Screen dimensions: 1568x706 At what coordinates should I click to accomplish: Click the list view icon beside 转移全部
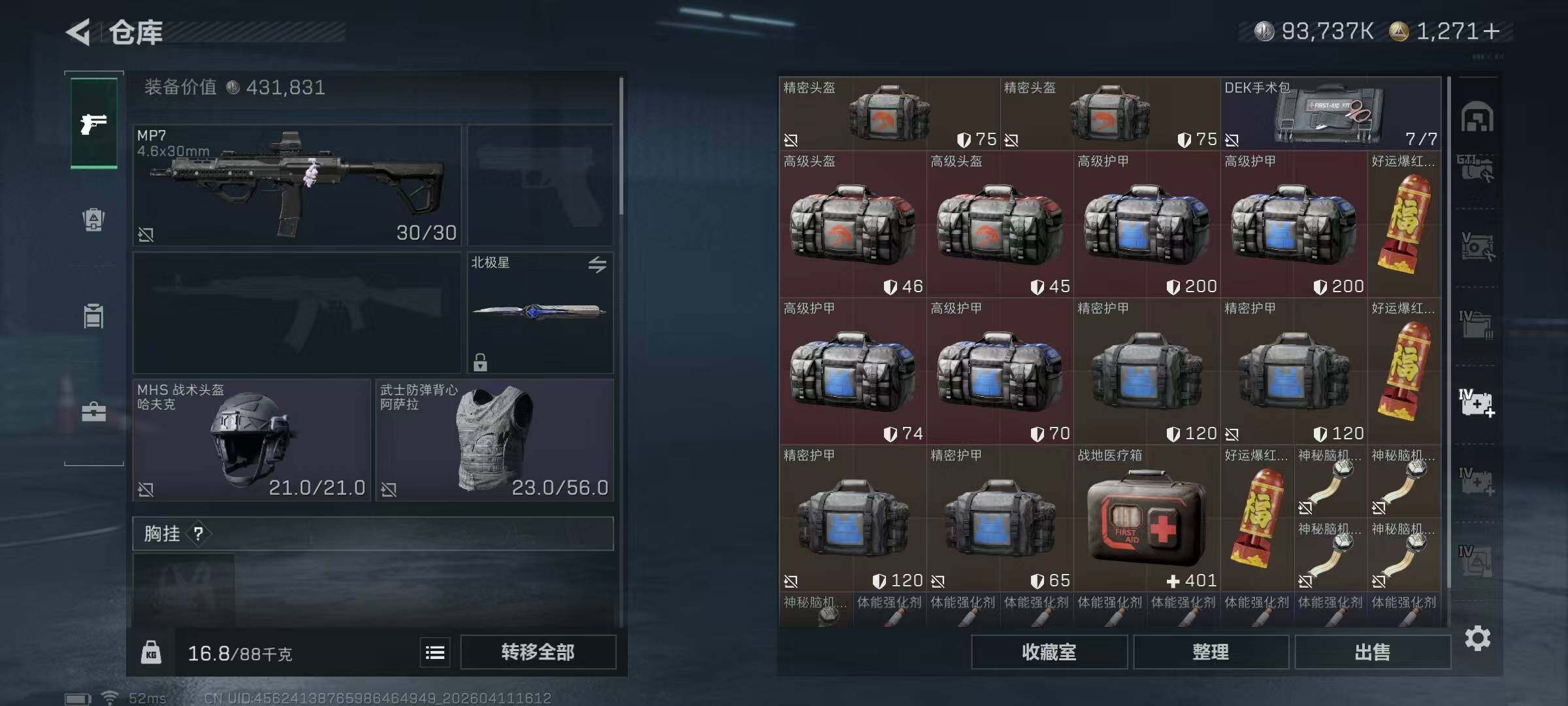(x=435, y=652)
